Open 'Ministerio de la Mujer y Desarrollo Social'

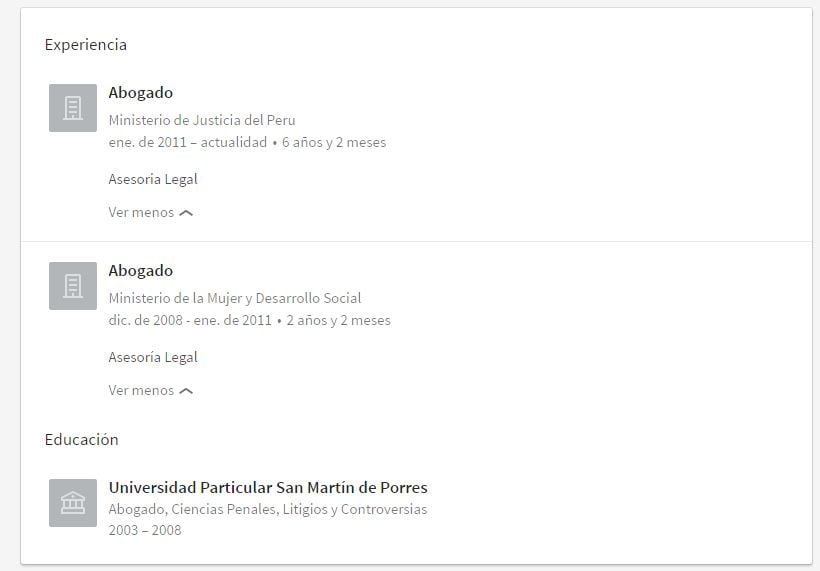(x=235, y=298)
